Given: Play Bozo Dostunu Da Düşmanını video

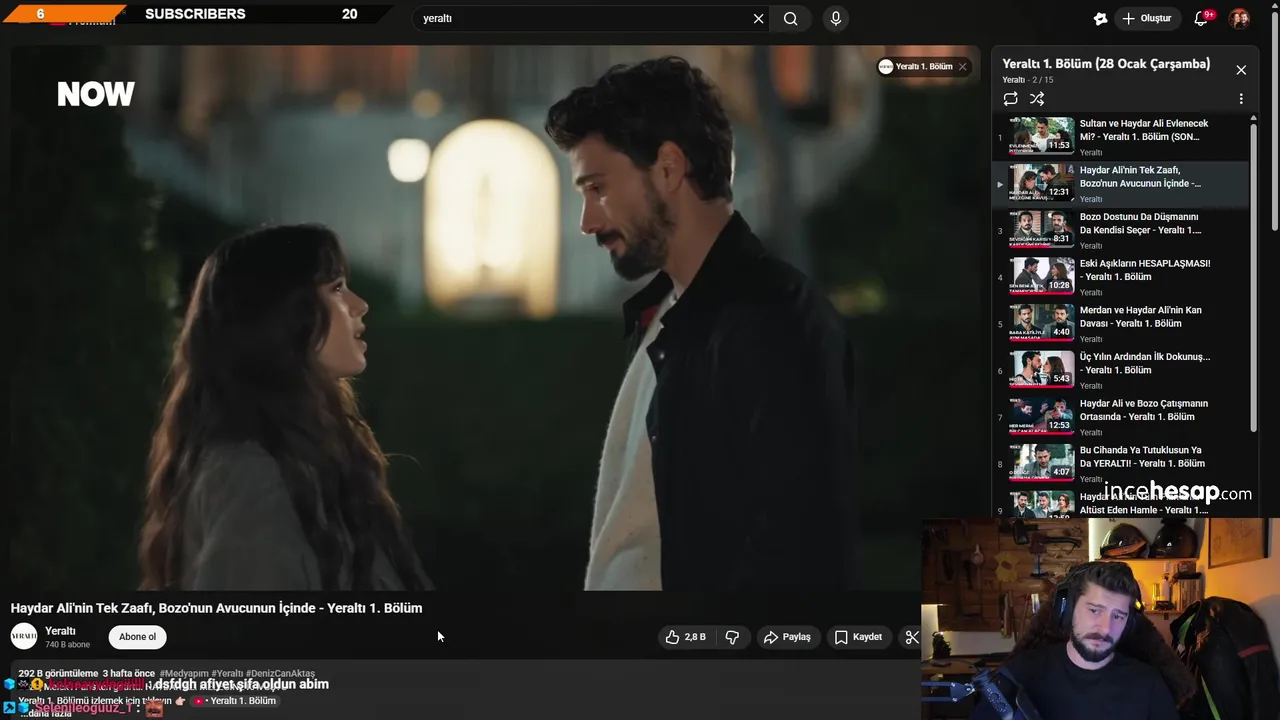Looking at the screenshot, I should 1120,230.
